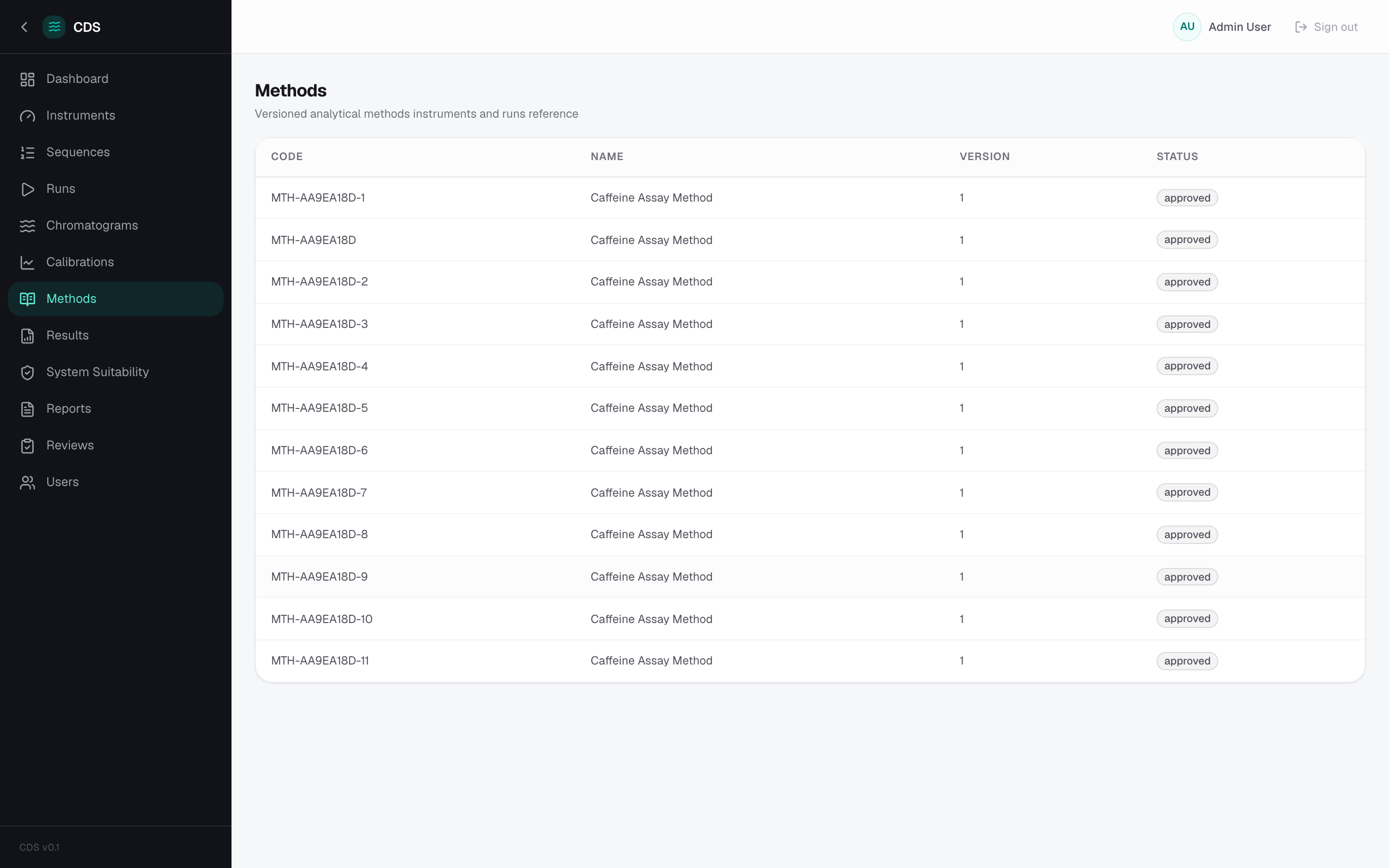Click the Reviews clipboard check icon
Screen dimensions: 1389x868
(x=27, y=446)
